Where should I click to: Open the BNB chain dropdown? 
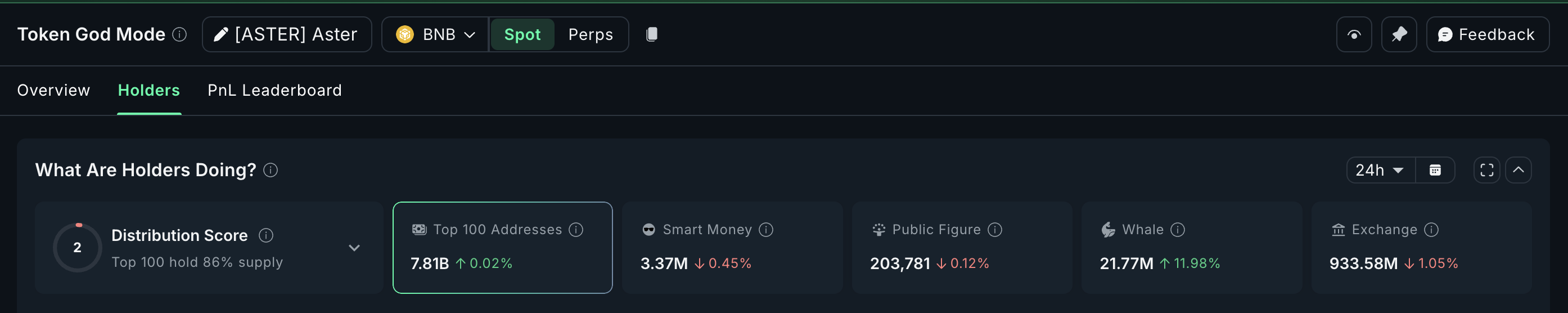tap(435, 34)
